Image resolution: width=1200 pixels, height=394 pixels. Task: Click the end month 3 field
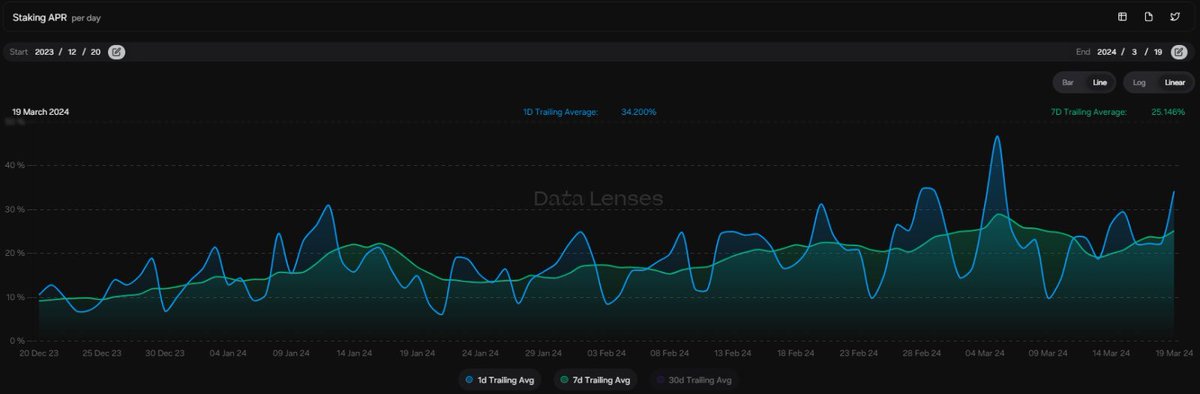(x=1133, y=52)
